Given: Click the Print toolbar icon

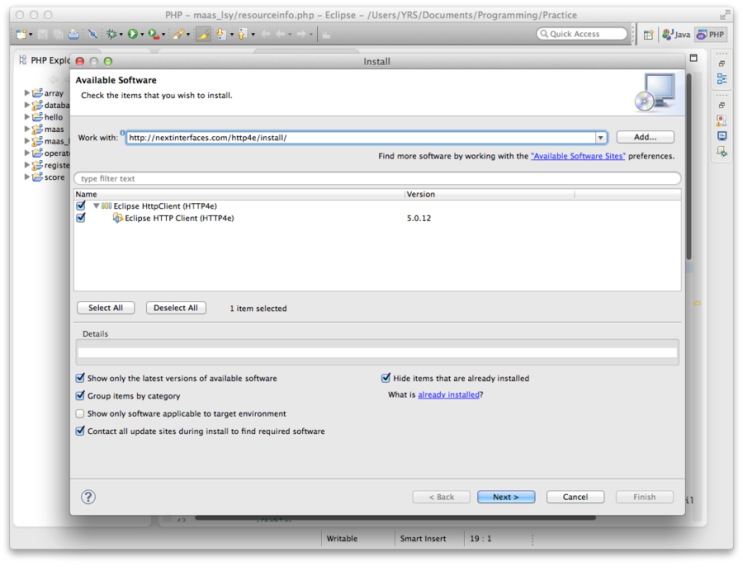Looking at the screenshot, I should coord(73,34).
